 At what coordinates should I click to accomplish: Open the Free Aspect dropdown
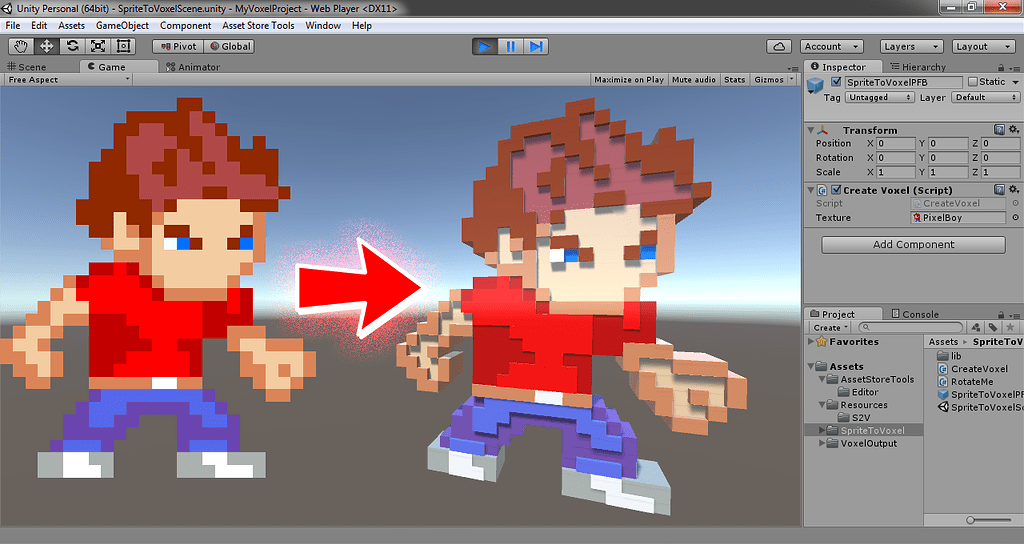68,80
